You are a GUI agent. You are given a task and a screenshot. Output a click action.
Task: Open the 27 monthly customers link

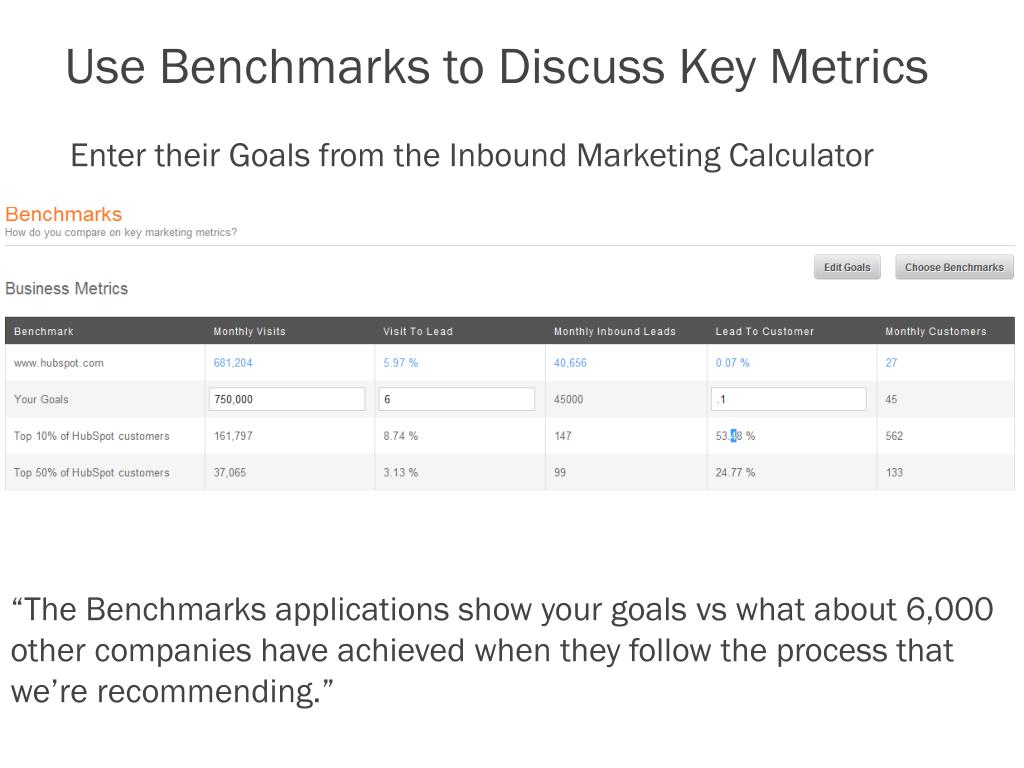891,362
